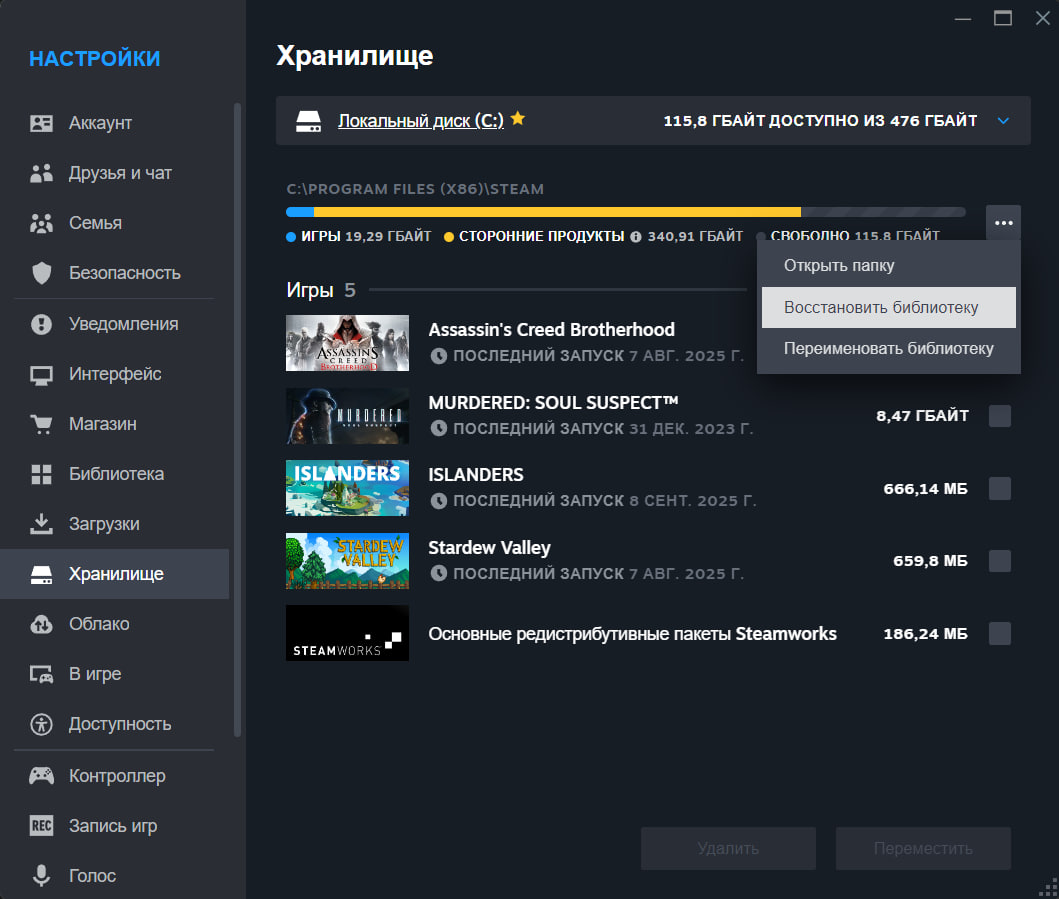Image resolution: width=1059 pixels, height=899 pixels.
Task: Click the Family group icon
Action: [x=41, y=223]
